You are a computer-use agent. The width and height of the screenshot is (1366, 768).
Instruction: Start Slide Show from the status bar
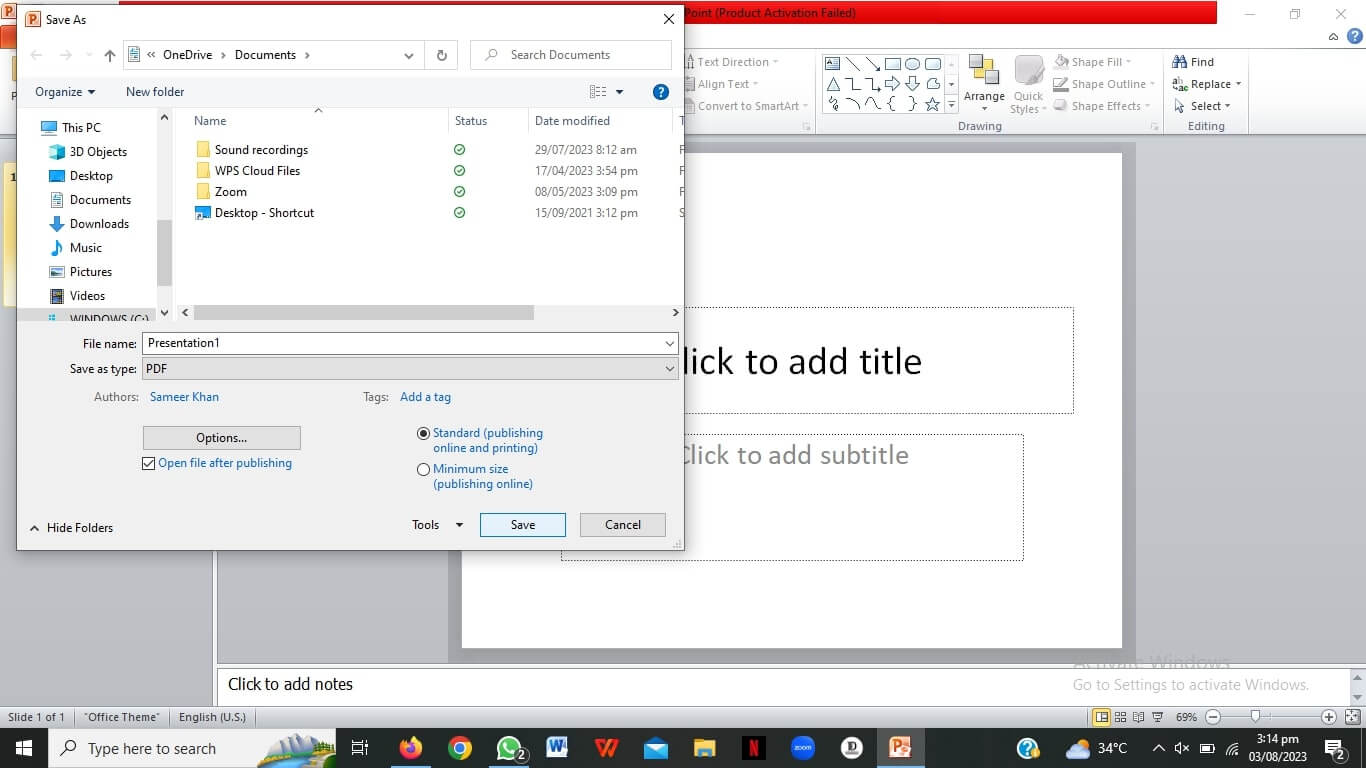(1156, 717)
